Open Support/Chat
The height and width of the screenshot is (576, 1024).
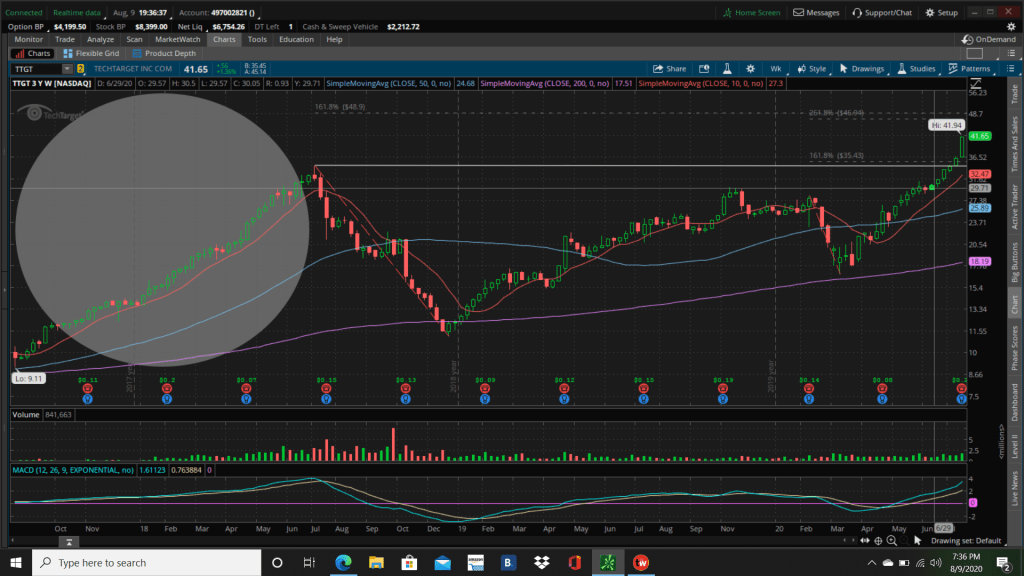point(884,13)
